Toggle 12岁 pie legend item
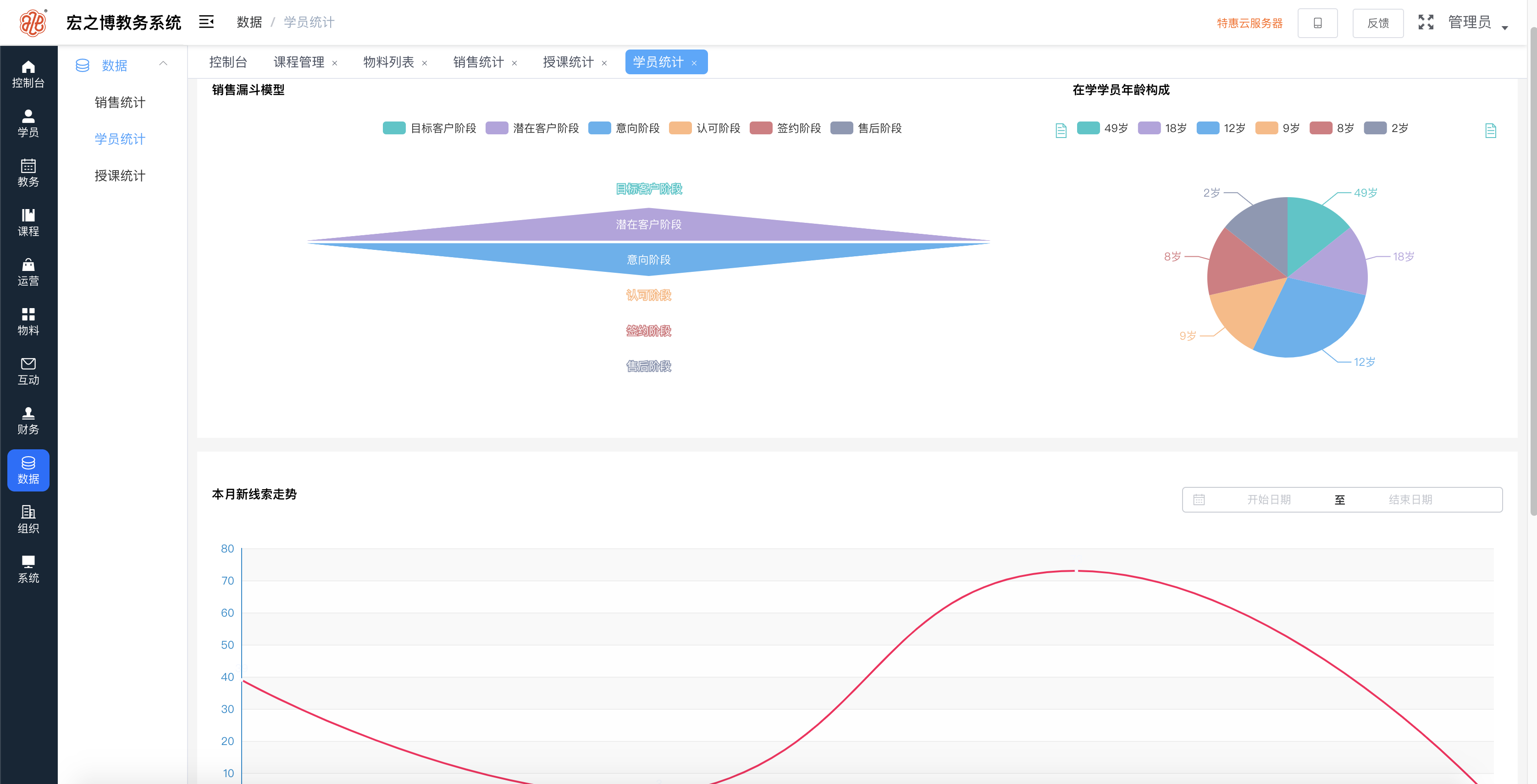Image resolution: width=1537 pixels, height=784 pixels. click(1222, 128)
